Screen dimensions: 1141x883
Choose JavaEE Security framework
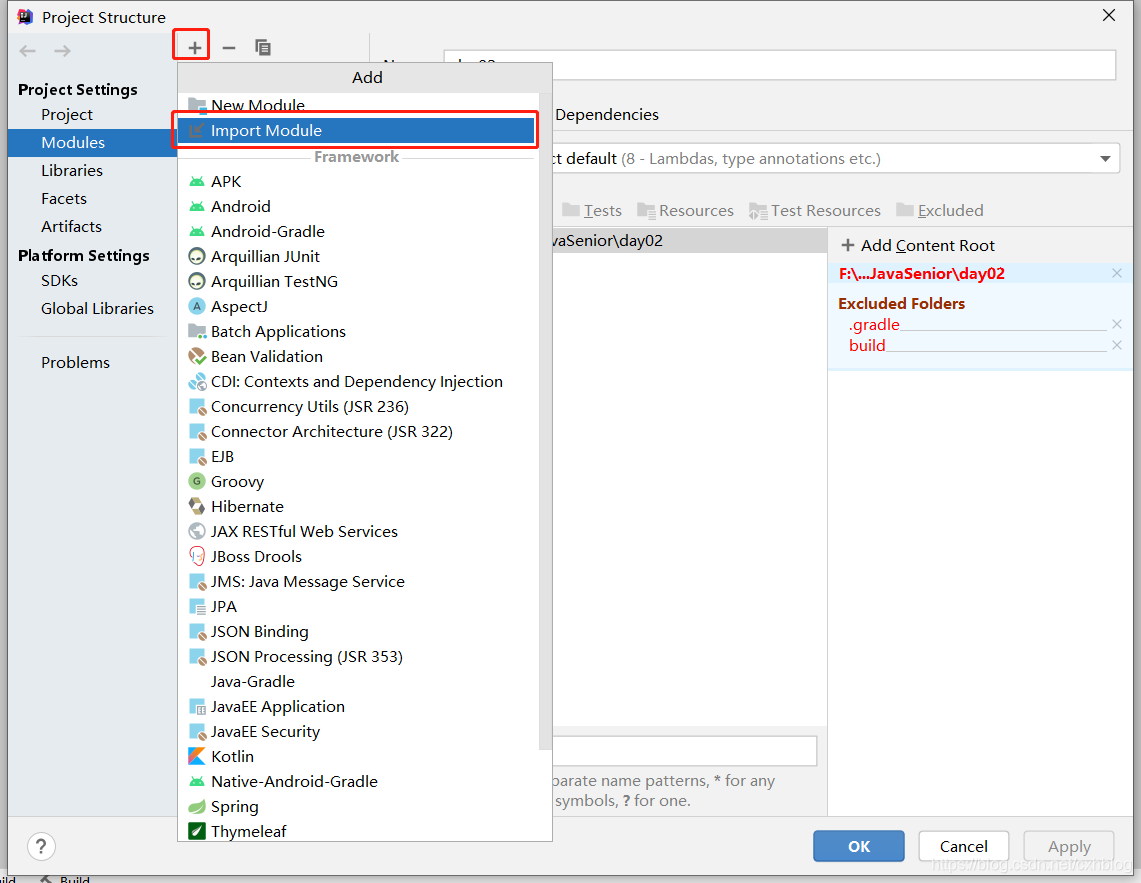tap(358, 732)
